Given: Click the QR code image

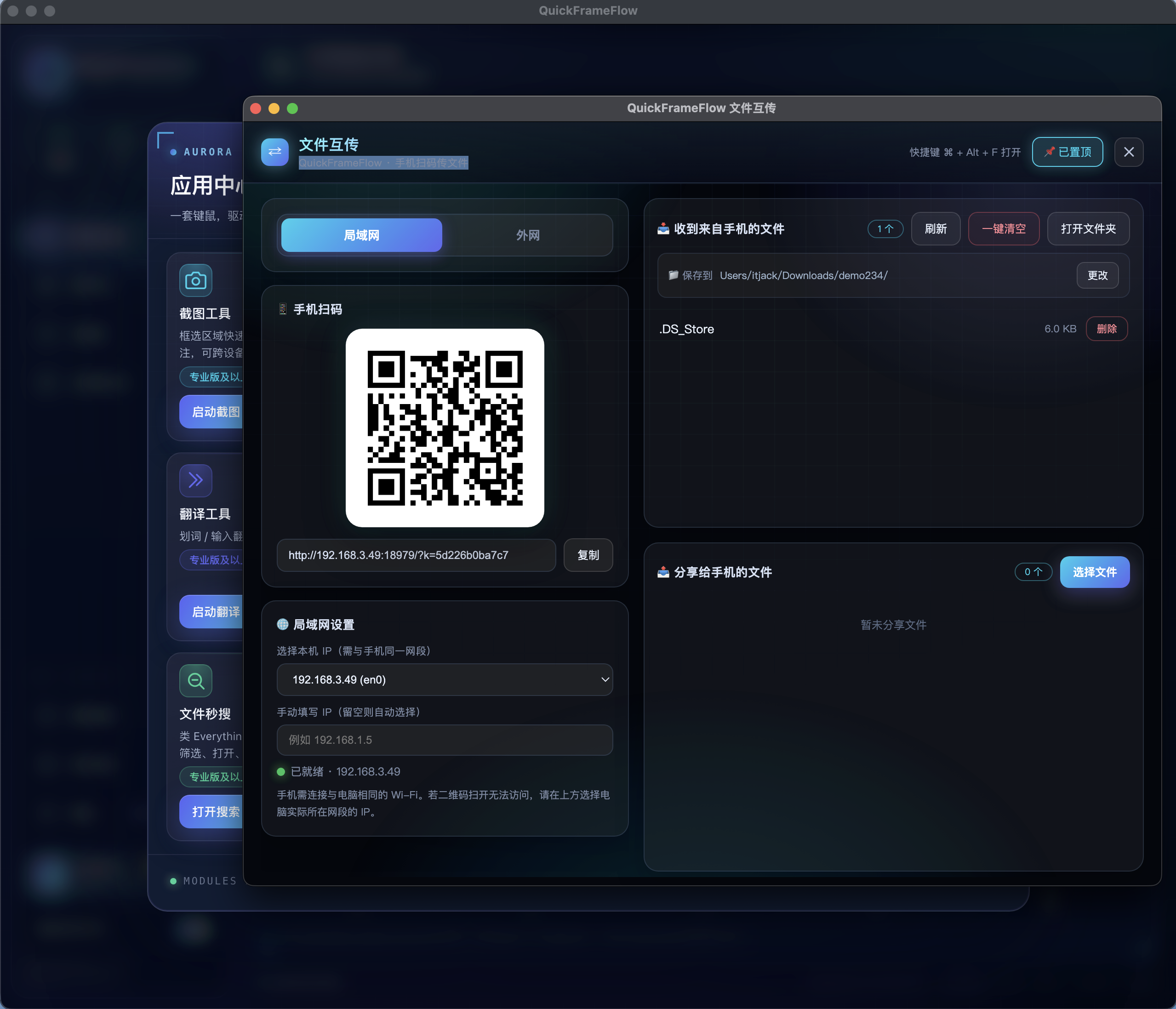Looking at the screenshot, I should pyautogui.click(x=445, y=428).
